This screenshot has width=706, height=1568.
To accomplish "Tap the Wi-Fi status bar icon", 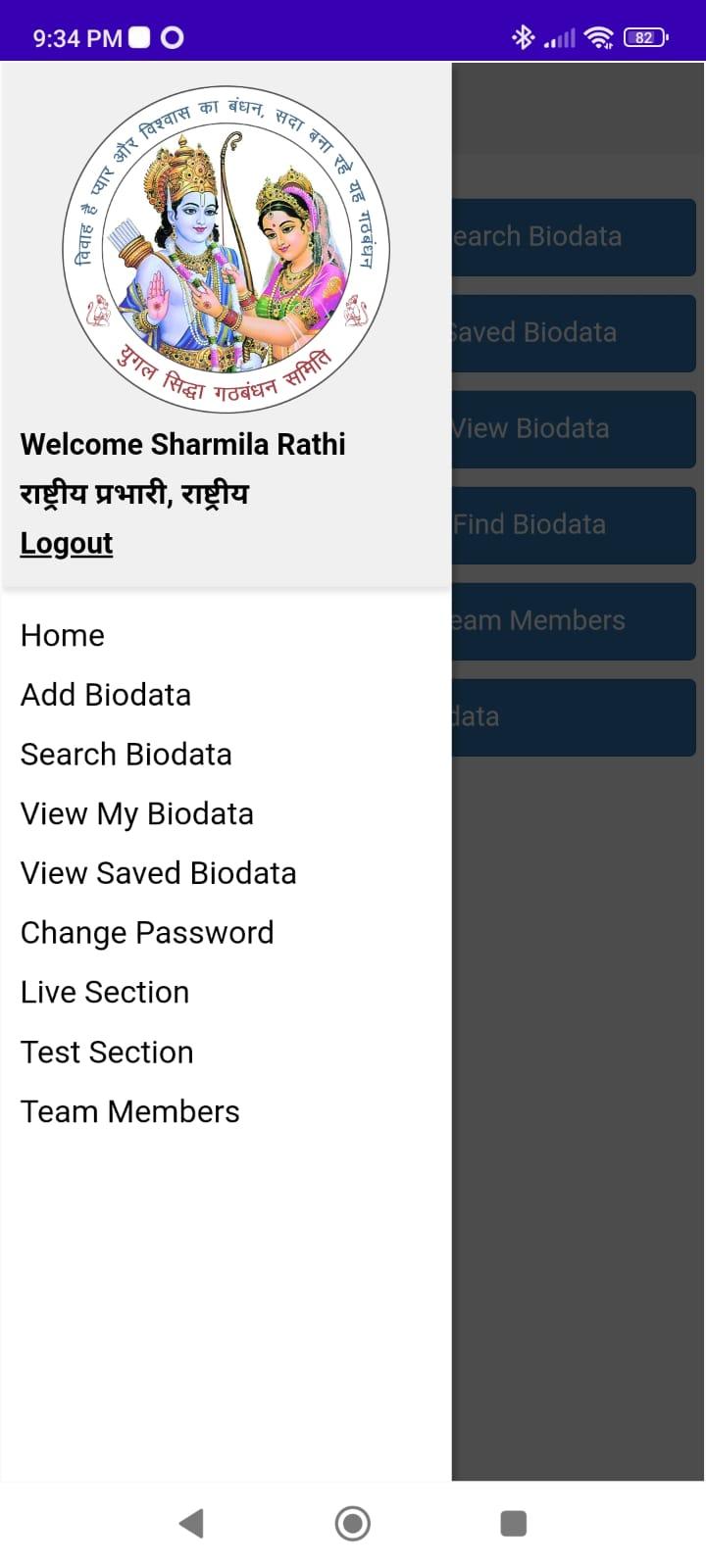I will pyautogui.click(x=598, y=37).
